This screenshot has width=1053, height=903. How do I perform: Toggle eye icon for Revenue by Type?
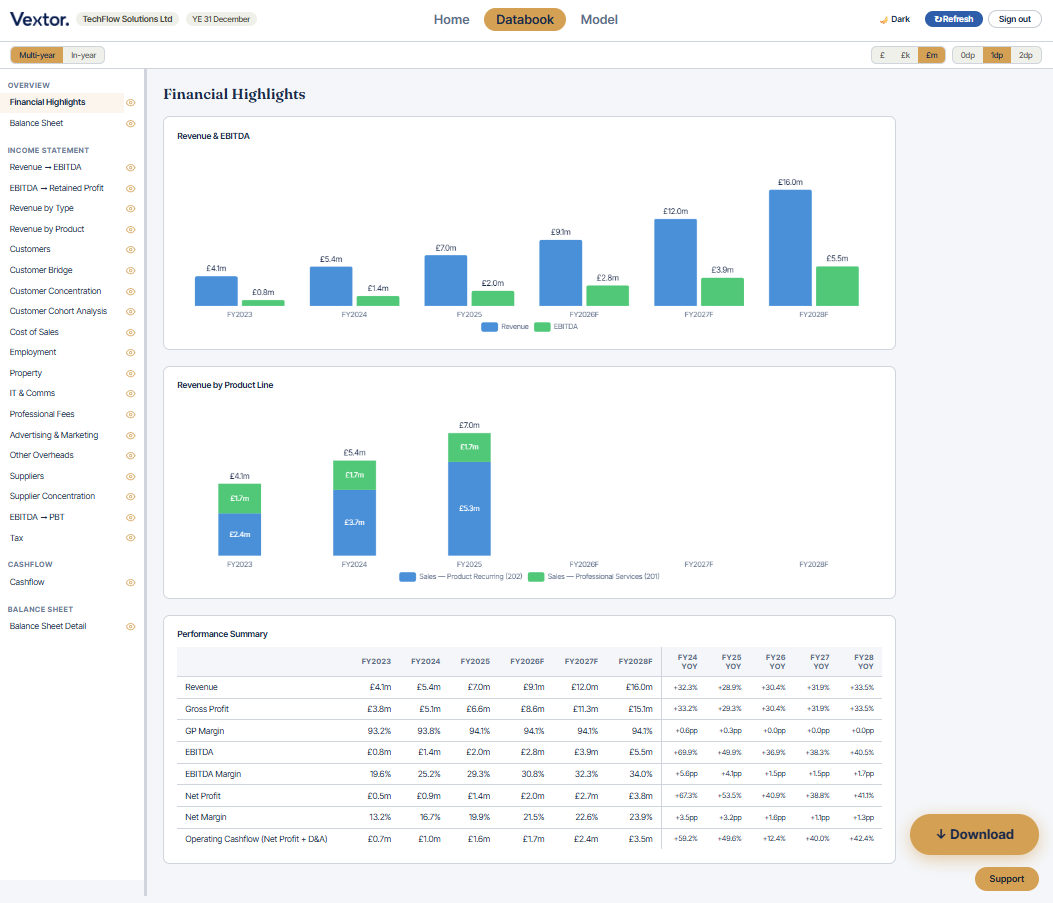coord(131,209)
